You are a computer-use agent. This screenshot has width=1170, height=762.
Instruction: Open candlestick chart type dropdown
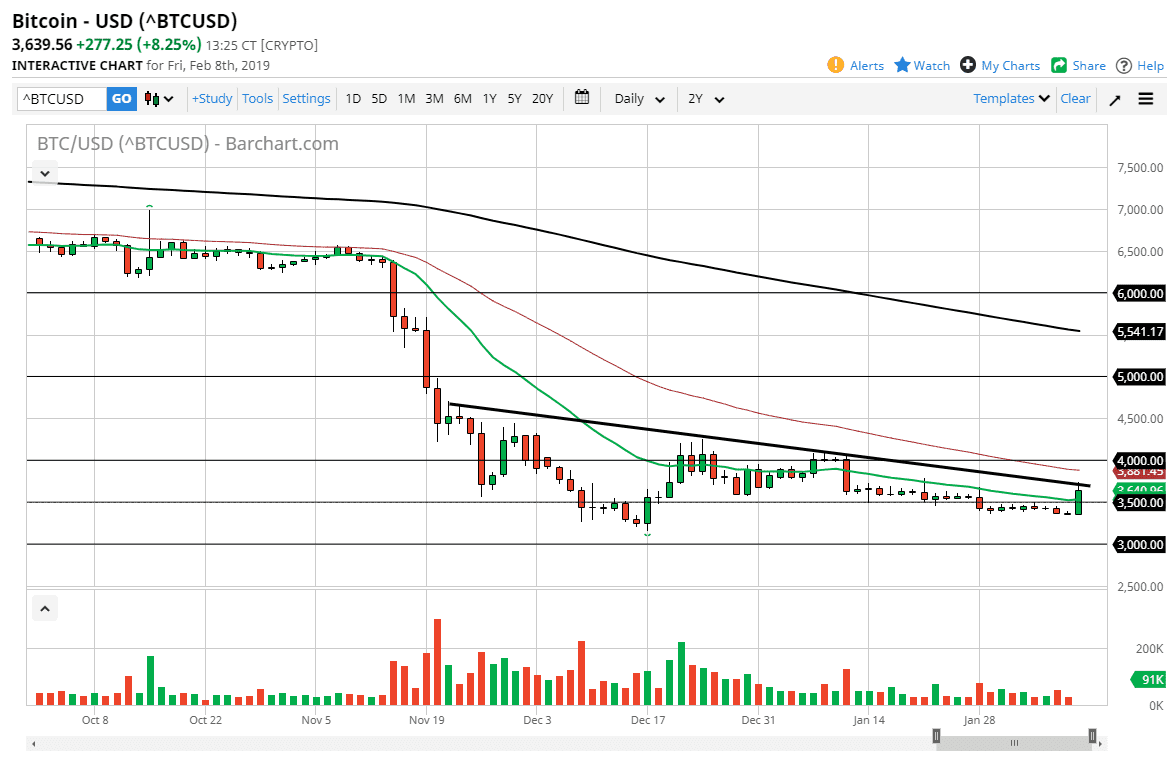[x=158, y=99]
